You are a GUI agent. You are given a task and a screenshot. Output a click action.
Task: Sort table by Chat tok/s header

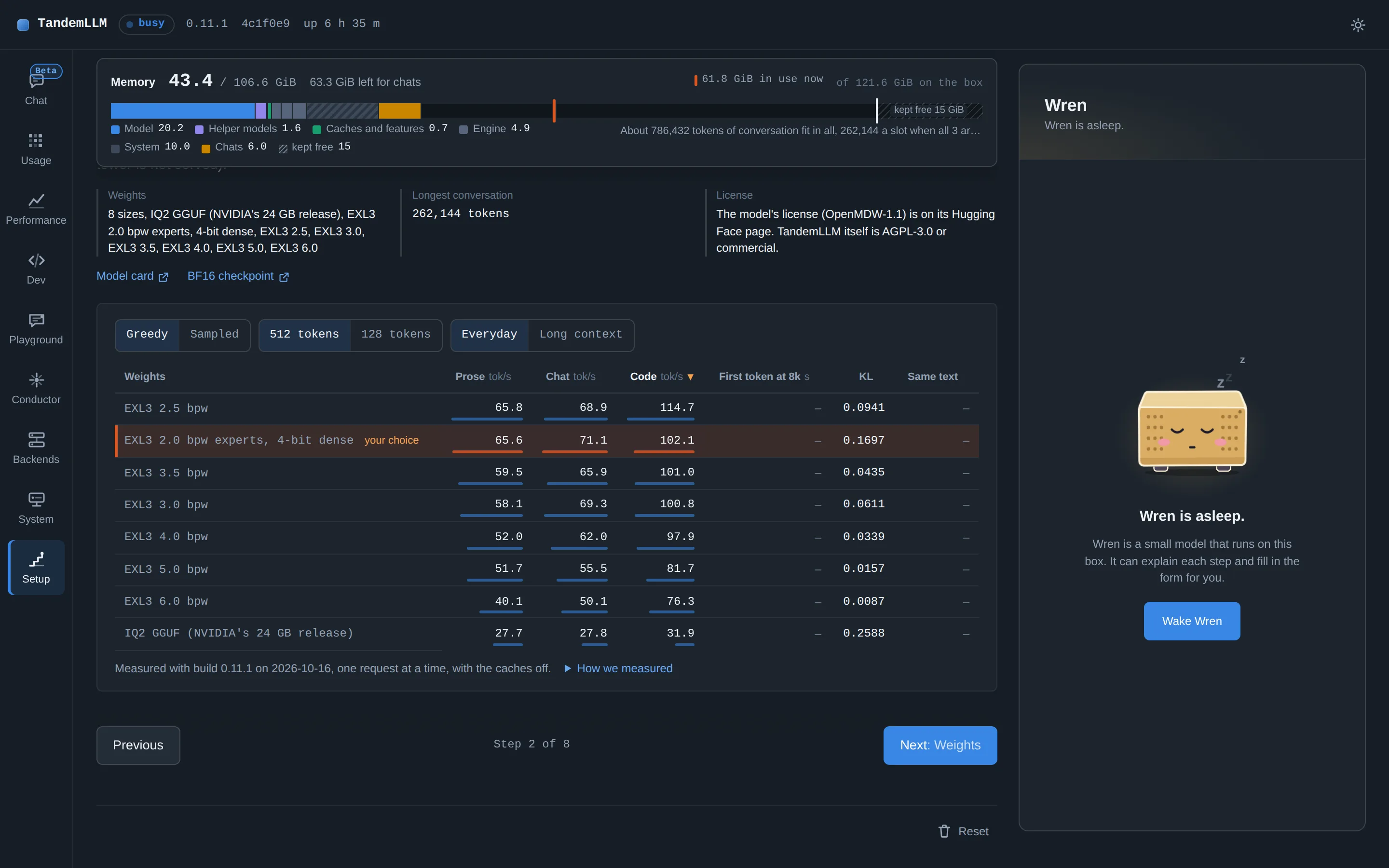(x=571, y=377)
